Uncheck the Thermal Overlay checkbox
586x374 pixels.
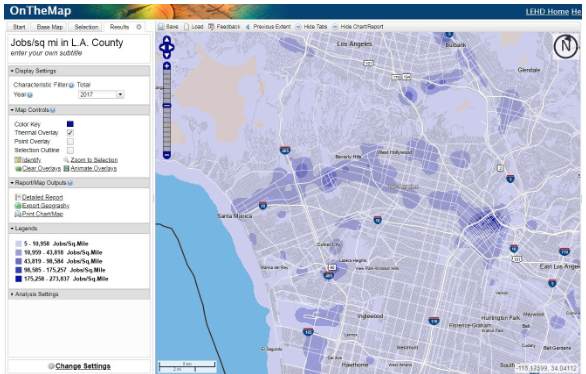tap(70, 133)
